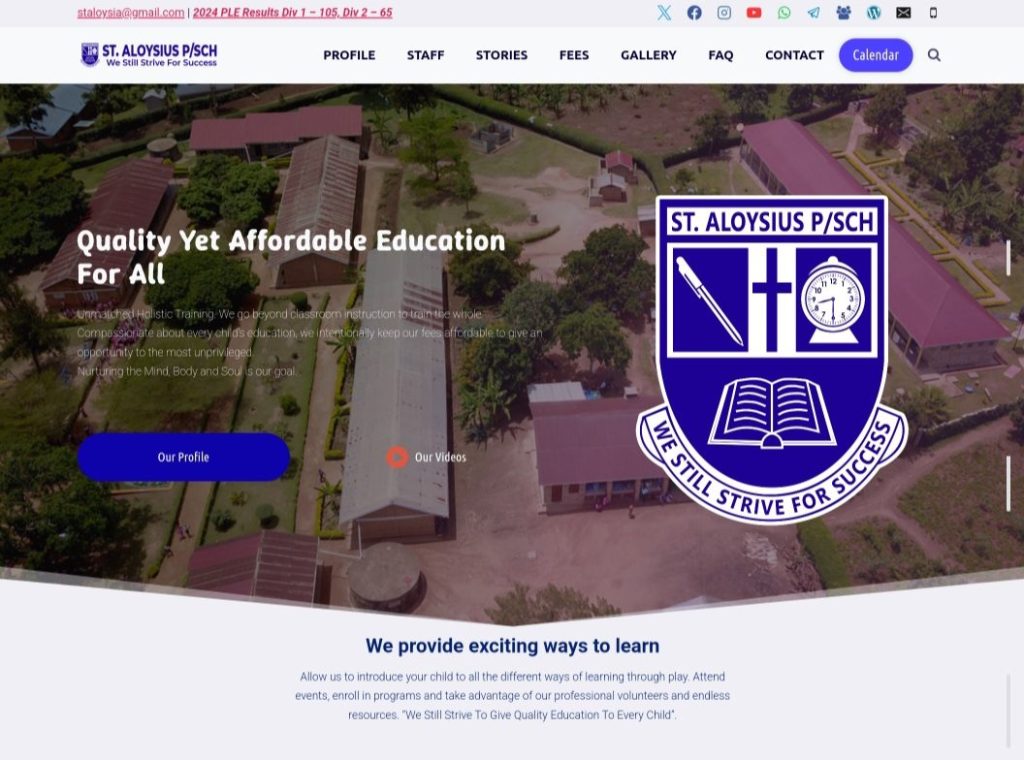Screen dimensions: 1024x760
Task: Click the WordPress icon
Action: (874, 12)
